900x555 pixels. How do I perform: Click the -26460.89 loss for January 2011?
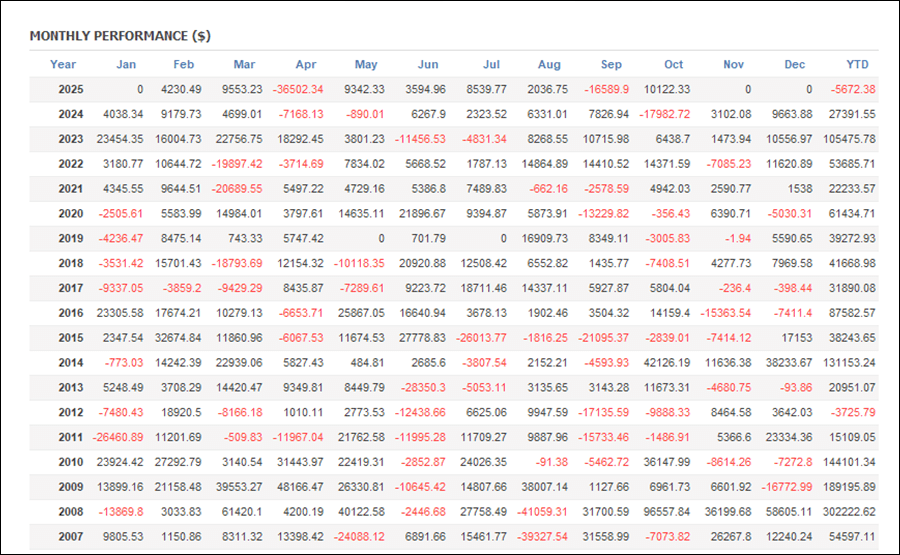[x=116, y=437]
